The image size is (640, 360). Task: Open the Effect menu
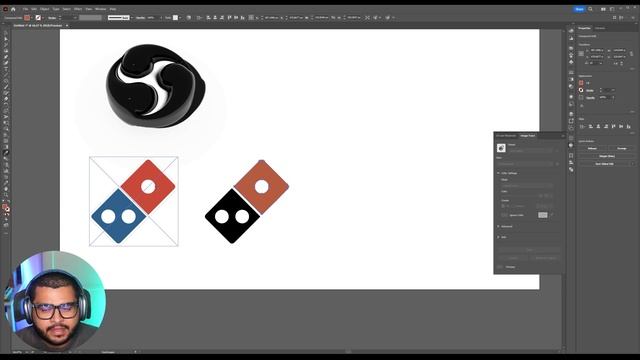tap(78, 9)
